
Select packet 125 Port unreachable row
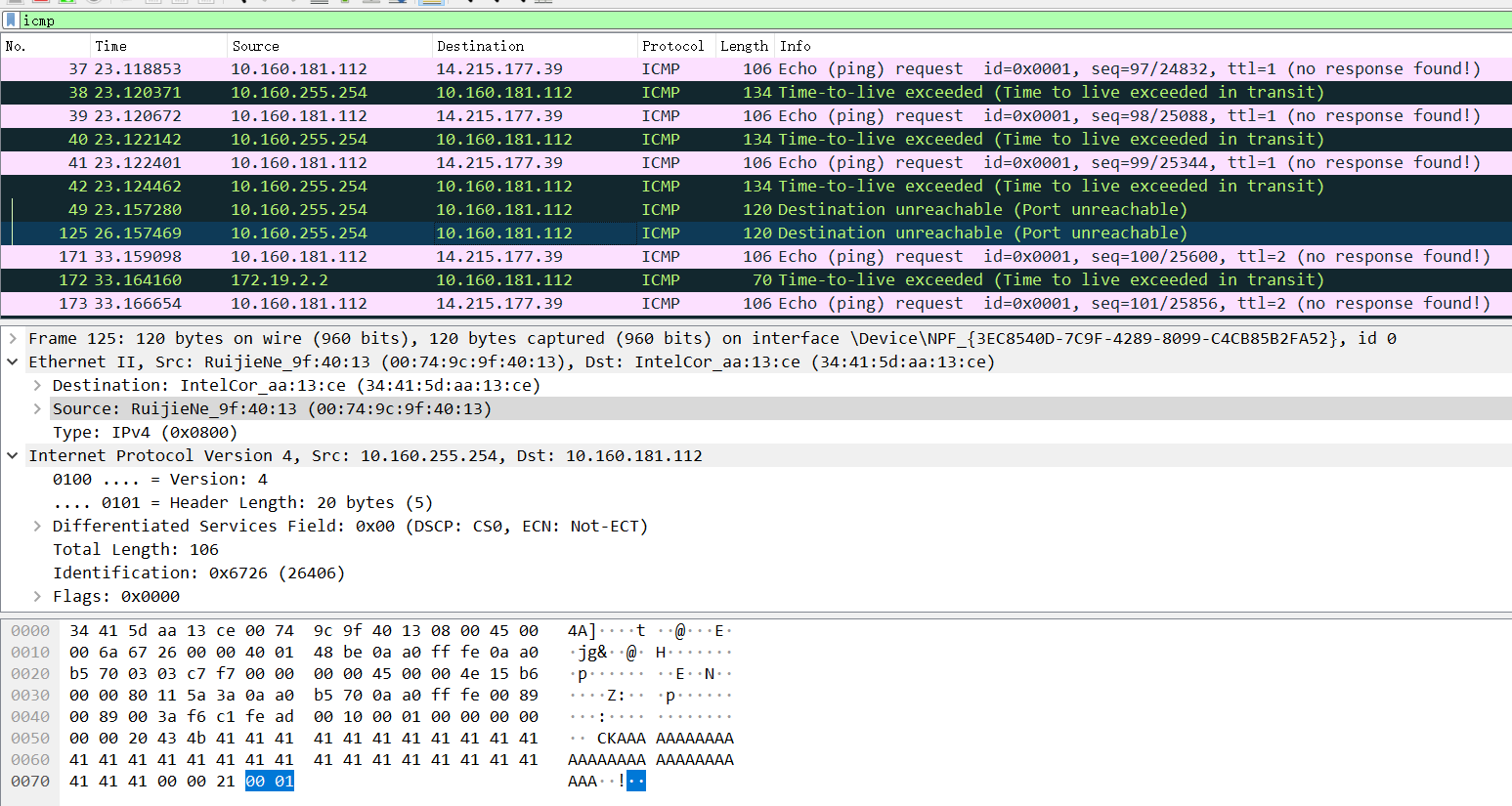(x=756, y=233)
